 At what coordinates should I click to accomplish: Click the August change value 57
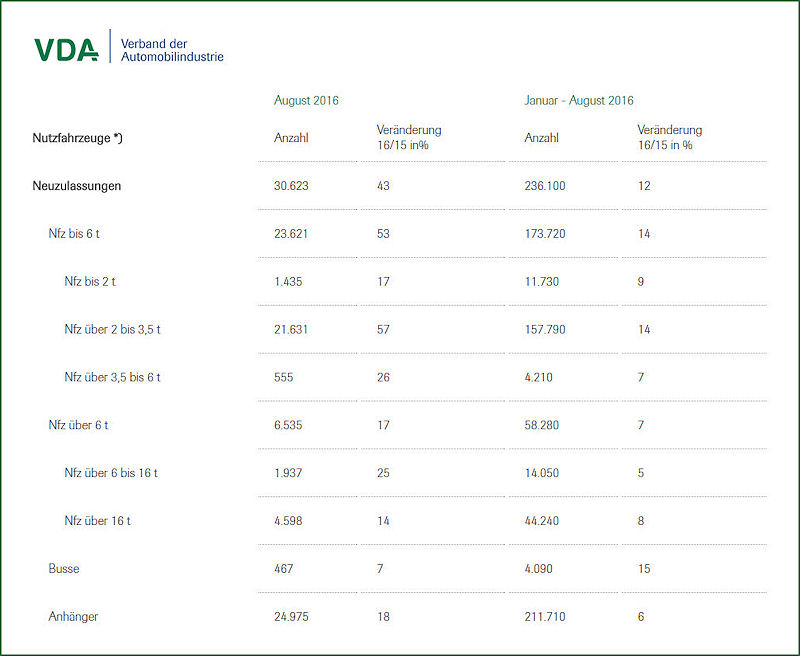click(x=383, y=330)
